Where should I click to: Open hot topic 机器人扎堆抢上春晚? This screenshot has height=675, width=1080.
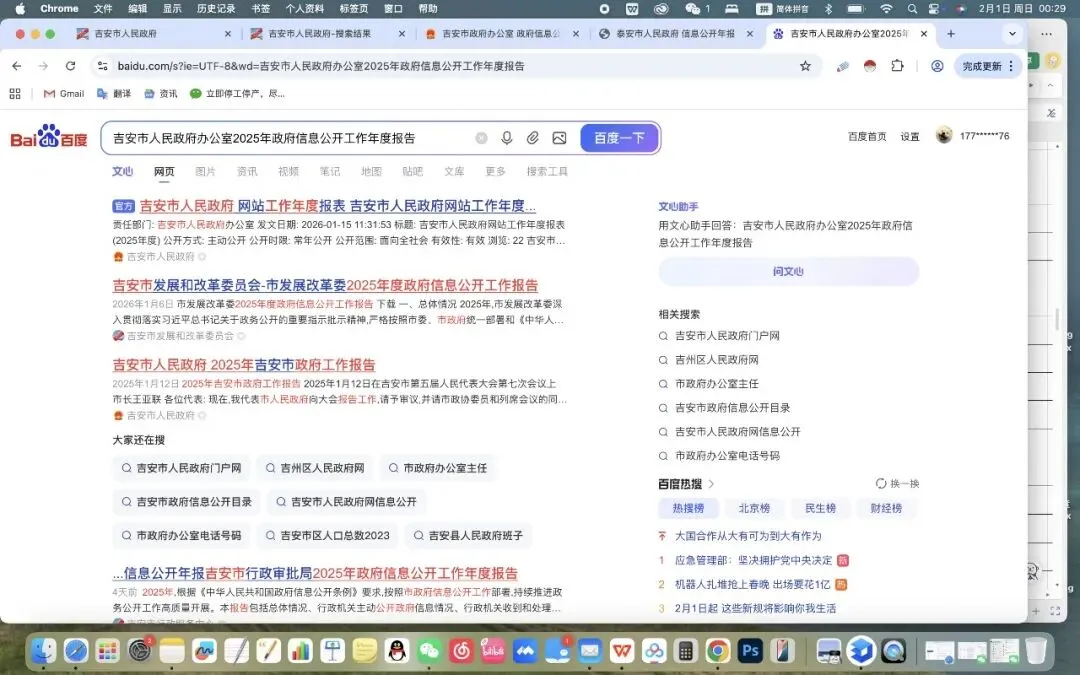752,584
